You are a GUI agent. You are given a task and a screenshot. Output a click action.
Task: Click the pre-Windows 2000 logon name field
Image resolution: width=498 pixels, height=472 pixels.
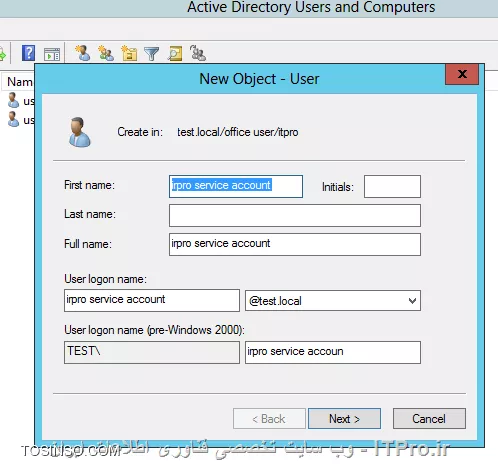tap(333, 352)
